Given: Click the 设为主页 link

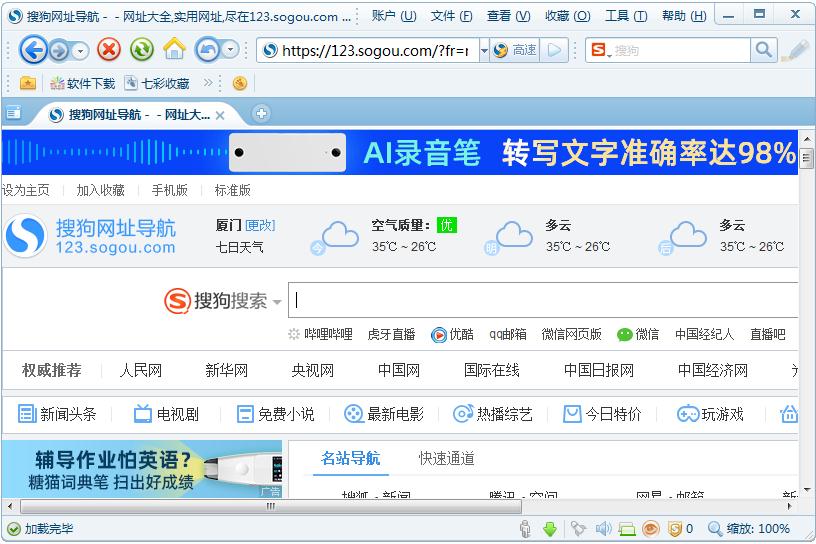Looking at the screenshot, I should (x=26, y=190).
